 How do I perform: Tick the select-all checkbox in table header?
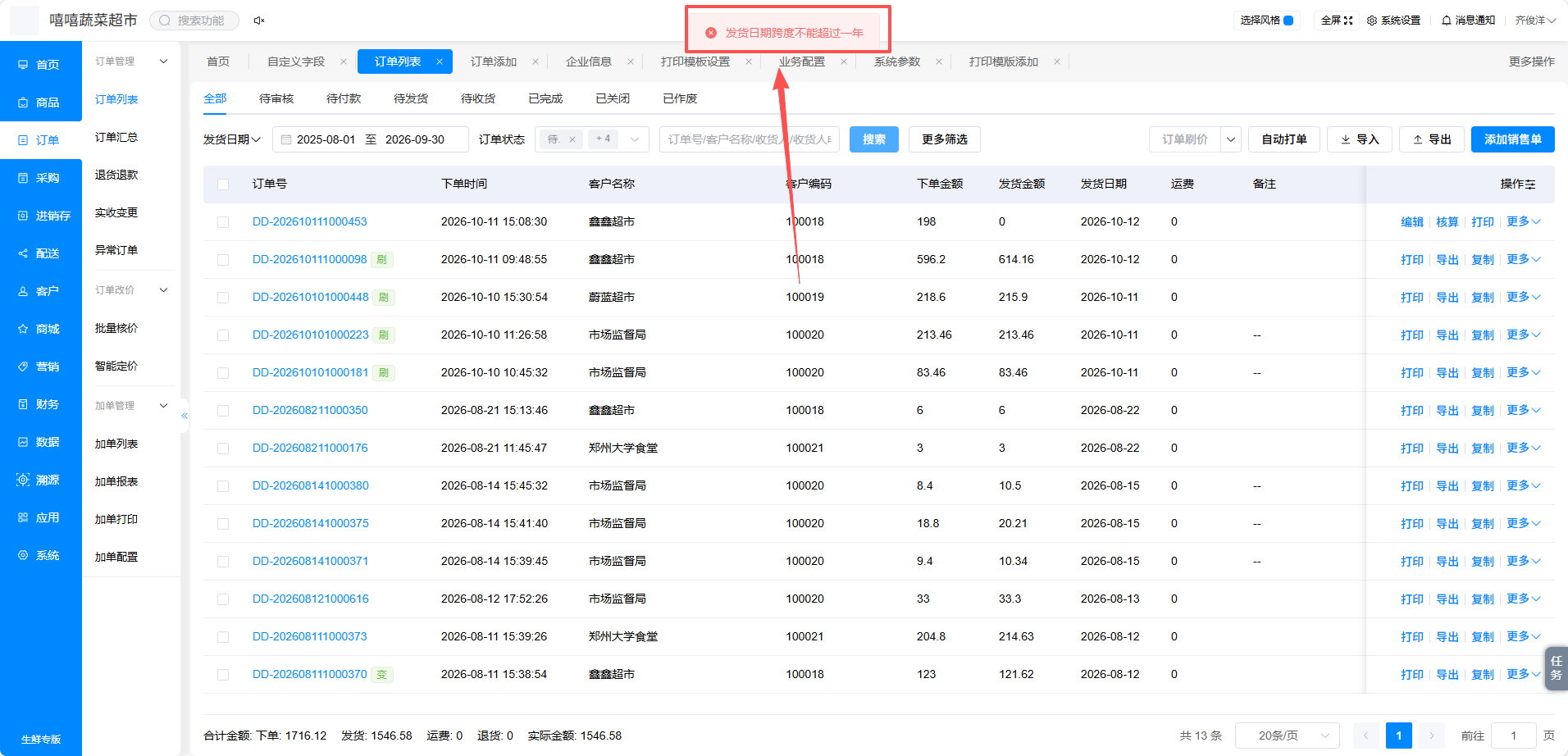[x=223, y=184]
